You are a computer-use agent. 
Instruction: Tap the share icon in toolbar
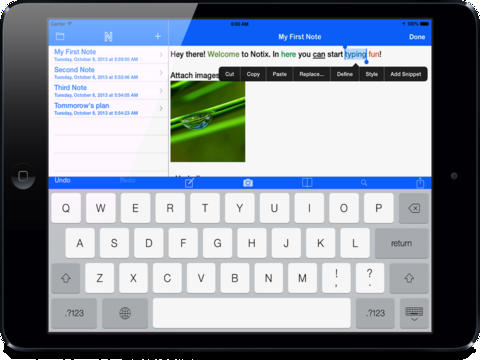420,183
